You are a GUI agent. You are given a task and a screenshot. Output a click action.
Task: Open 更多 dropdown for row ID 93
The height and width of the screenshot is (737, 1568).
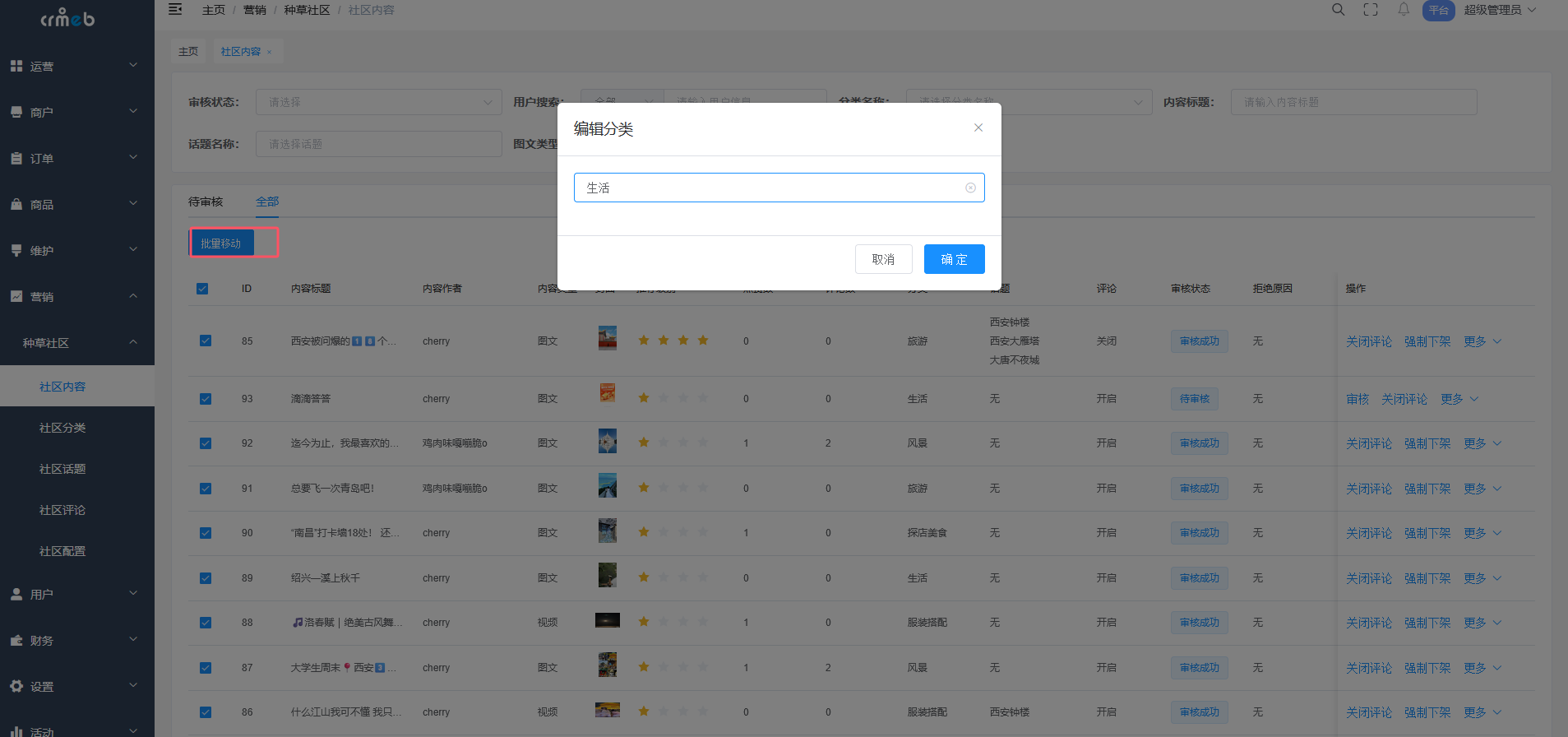click(x=1459, y=399)
